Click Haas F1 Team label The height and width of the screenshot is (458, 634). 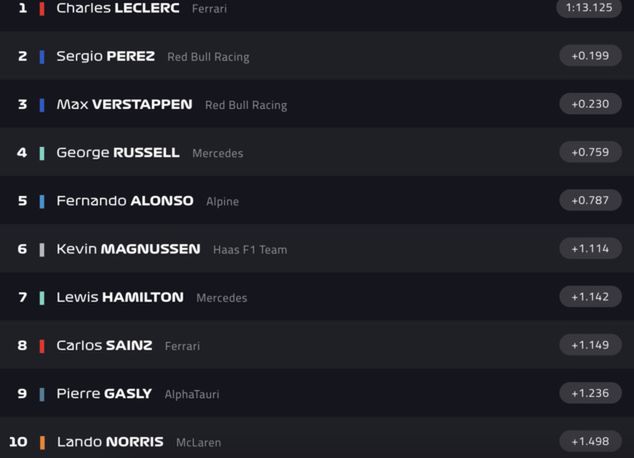[250, 250]
